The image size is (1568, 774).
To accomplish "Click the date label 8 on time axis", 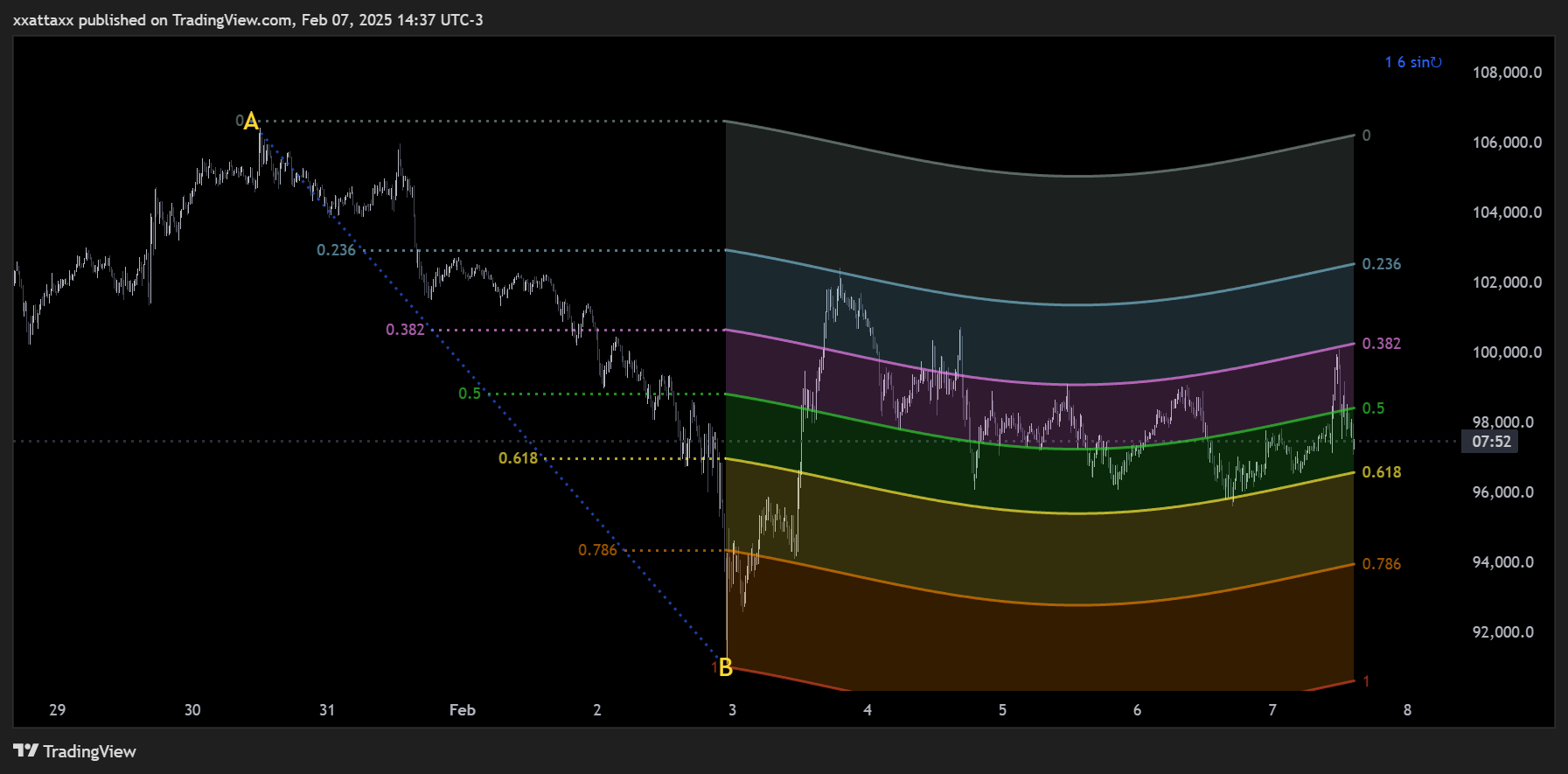I will tap(1407, 710).
